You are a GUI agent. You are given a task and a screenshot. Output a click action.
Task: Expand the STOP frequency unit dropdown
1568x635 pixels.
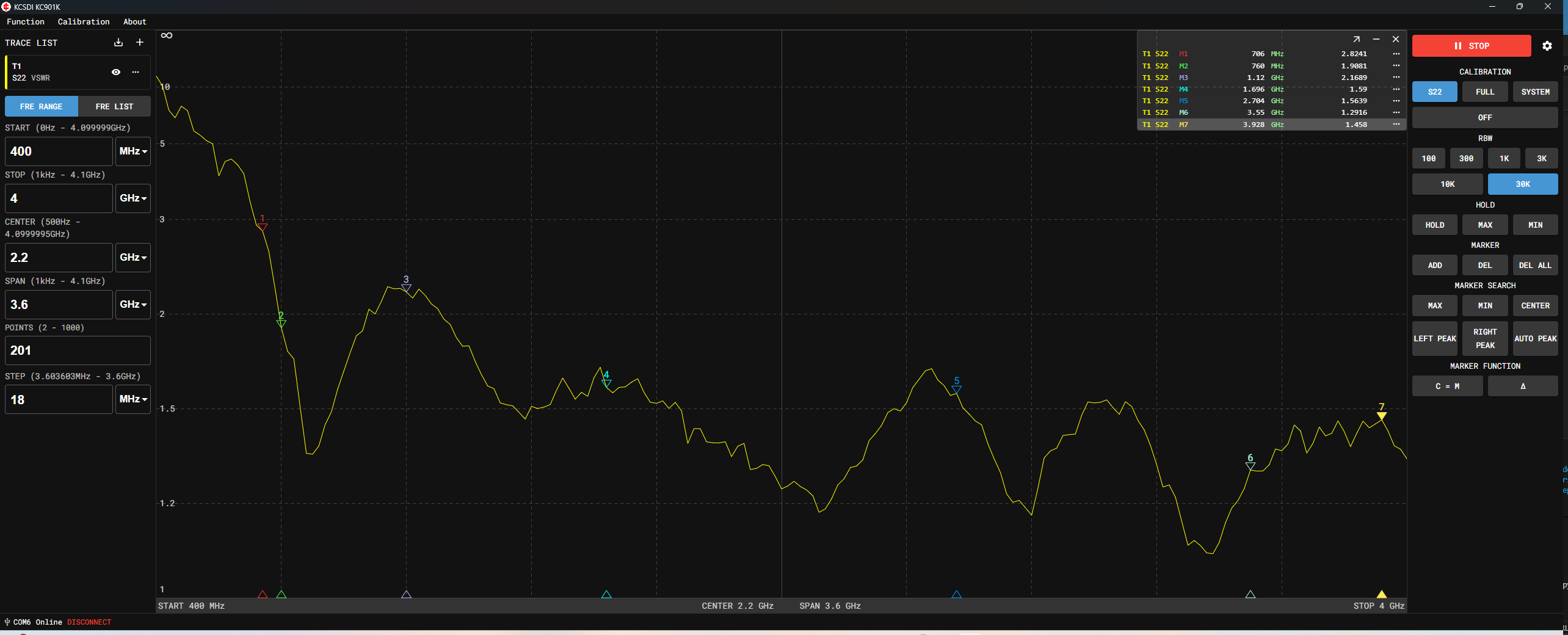pyautogui.click(x=133, y=198)
